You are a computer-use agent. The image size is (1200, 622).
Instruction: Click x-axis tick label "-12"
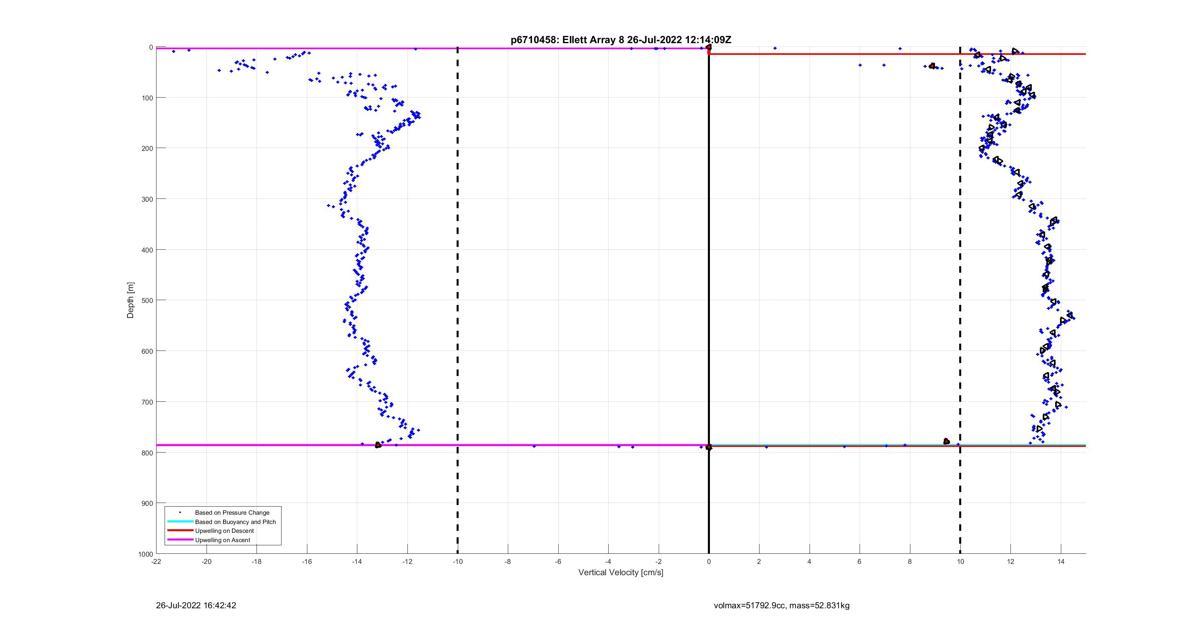point(407,561)
